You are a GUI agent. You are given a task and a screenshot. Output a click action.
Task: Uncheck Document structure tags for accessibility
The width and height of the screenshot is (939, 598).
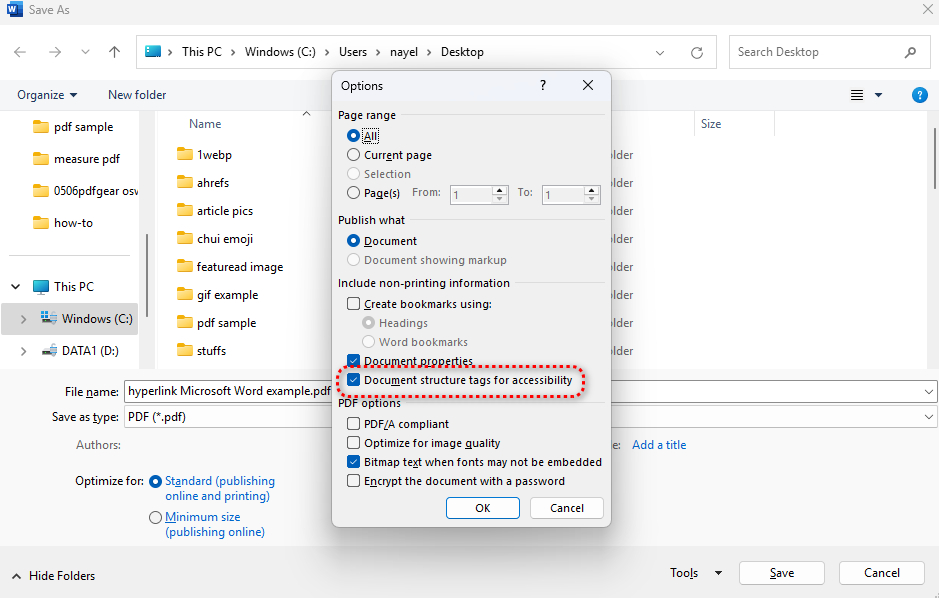tap(354, 380)
